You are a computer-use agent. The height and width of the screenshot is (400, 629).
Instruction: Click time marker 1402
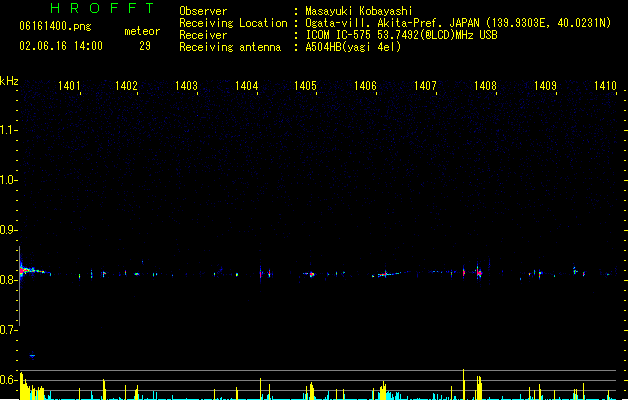126,86
